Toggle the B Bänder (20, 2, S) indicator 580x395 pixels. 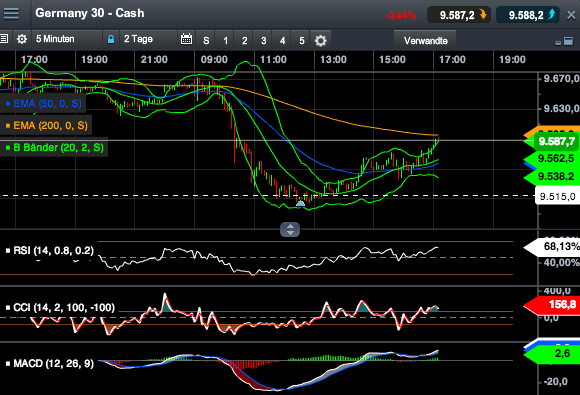point(54,148)
